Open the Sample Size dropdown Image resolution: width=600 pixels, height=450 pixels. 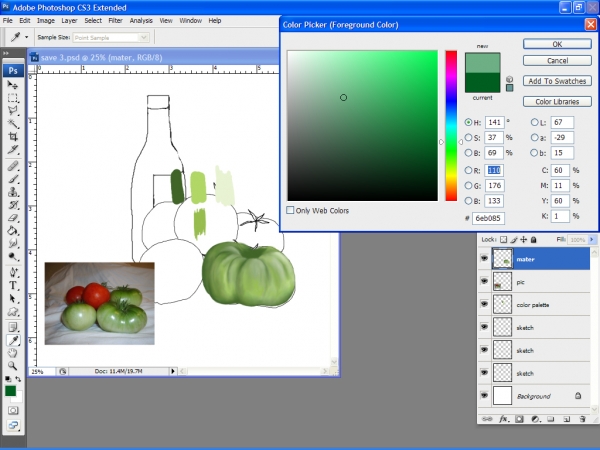(x=143, y=37)
